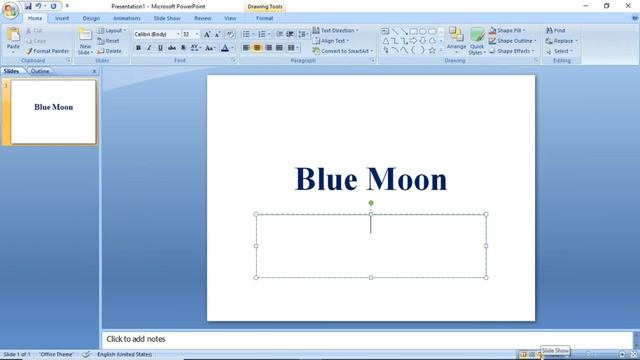640x360 pixels.
Task: Undo the last action
Action: 38,6
